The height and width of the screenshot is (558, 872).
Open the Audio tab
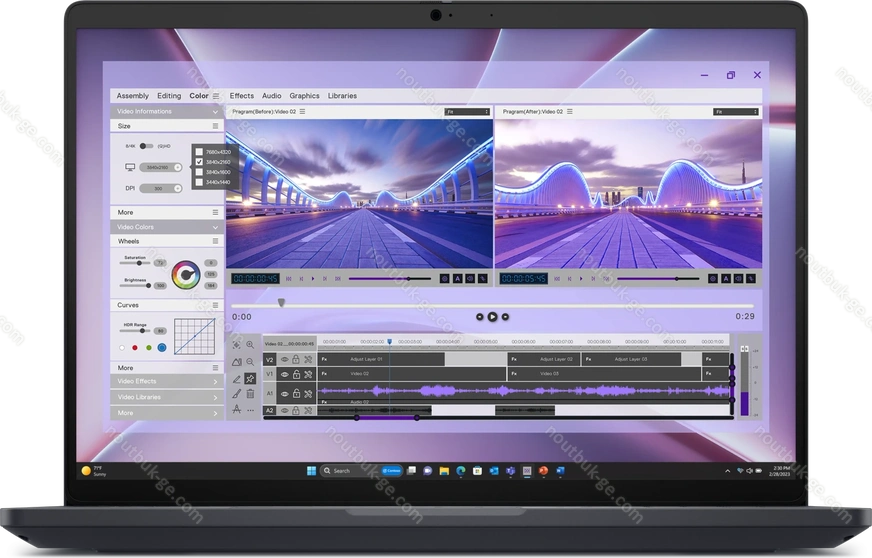pyautogui.click(x=272, y=96)
